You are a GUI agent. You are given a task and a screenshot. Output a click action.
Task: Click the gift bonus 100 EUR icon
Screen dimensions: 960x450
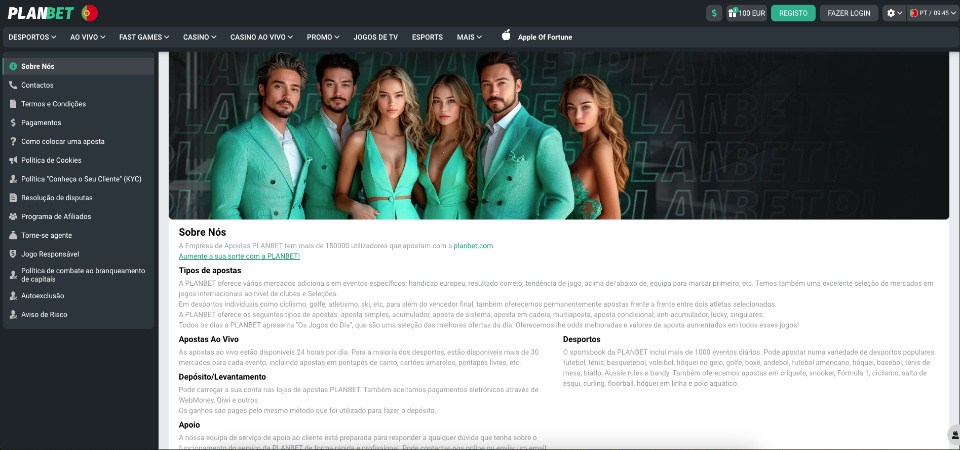(733, 13)
